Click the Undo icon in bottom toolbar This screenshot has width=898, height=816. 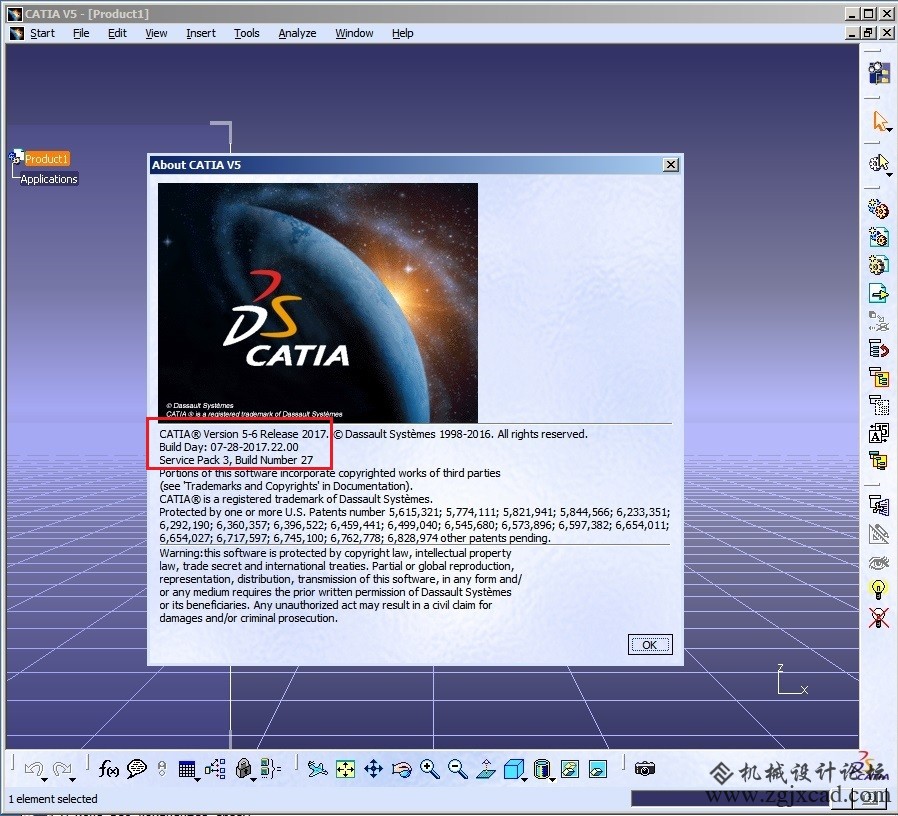(x=34, y=768)
